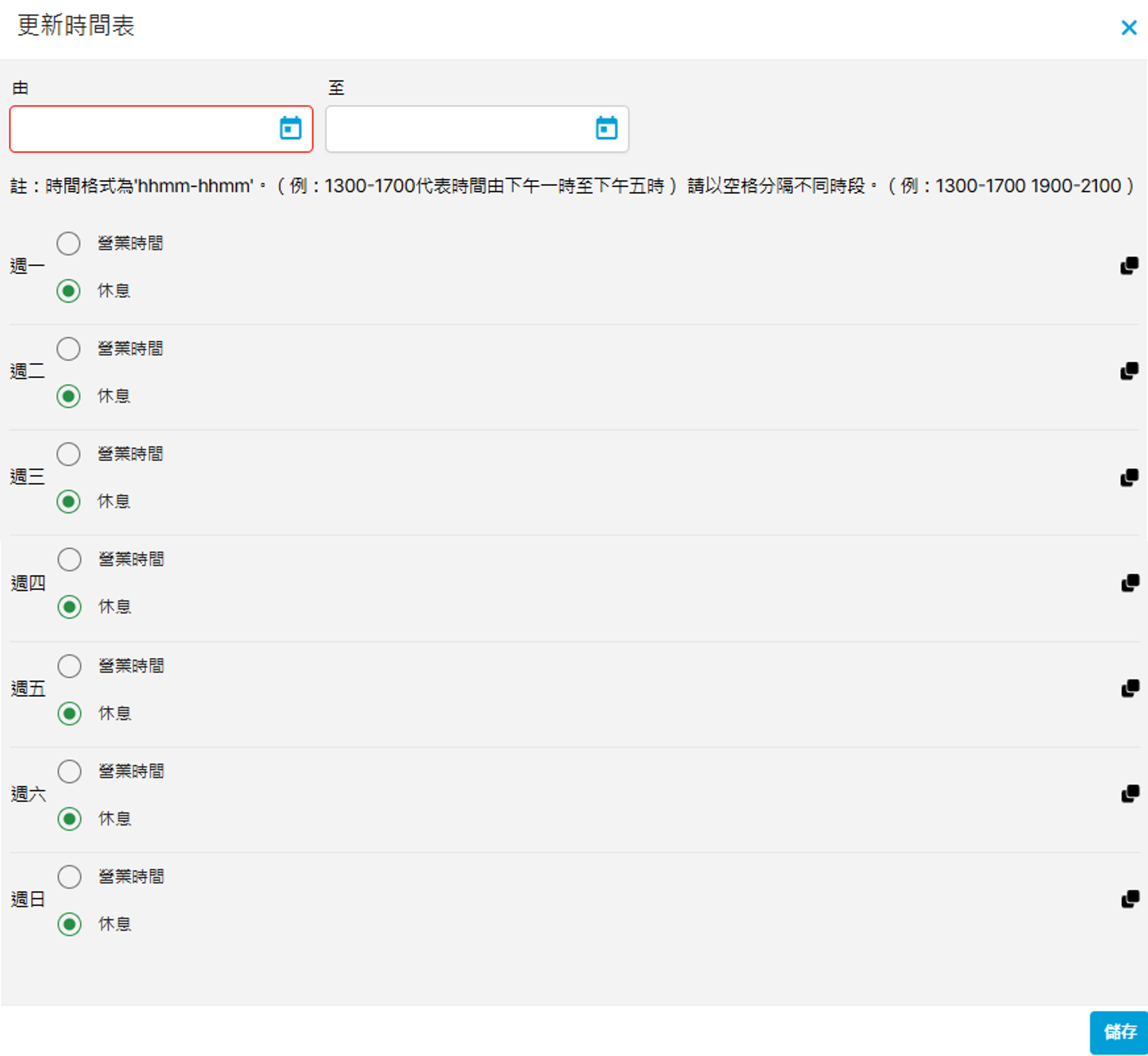Select 休息 radio for 週二

69,396
